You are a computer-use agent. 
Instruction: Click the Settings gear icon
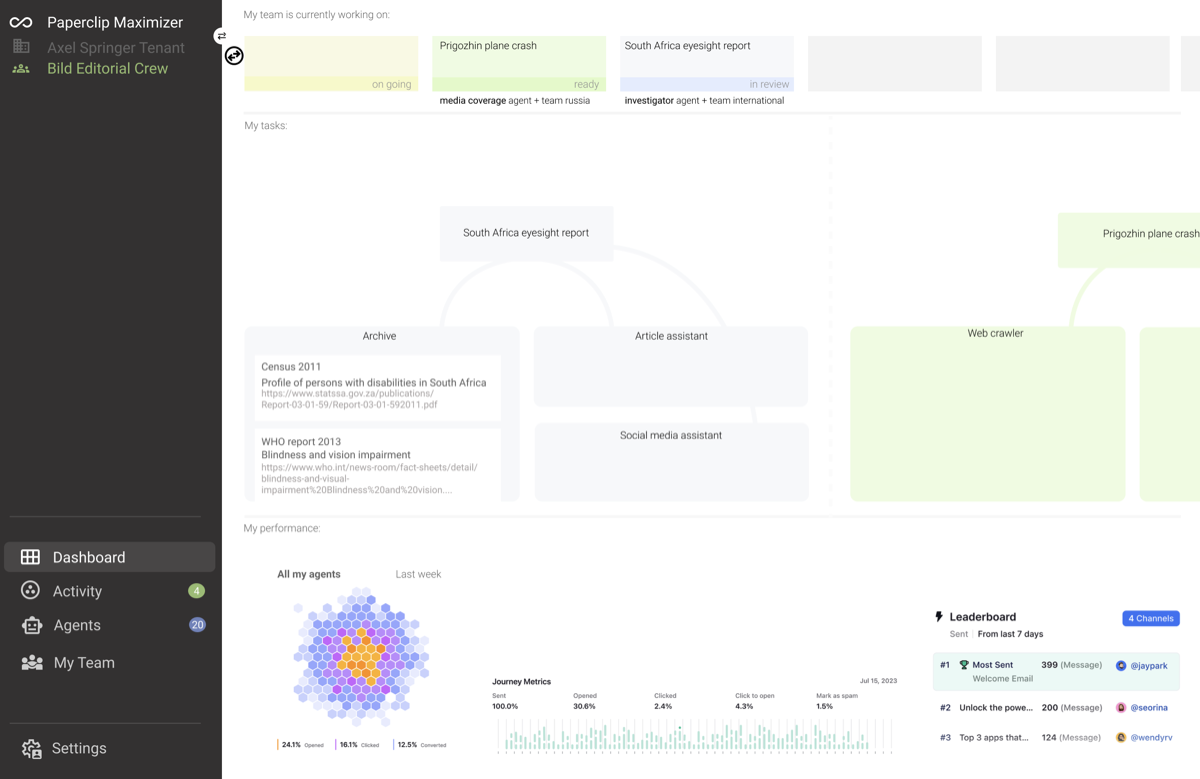(32, 748)
